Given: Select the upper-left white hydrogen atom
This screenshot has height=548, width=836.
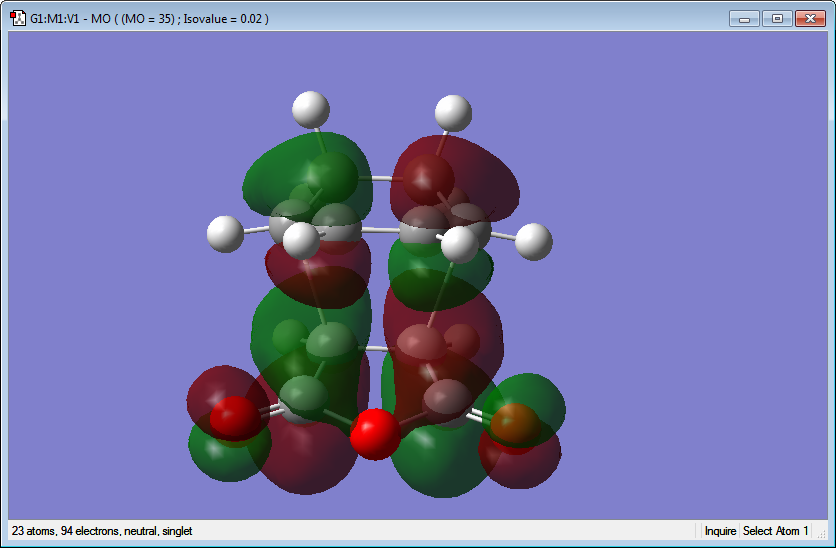Looking at the screenshot, I should pos(311,109).
